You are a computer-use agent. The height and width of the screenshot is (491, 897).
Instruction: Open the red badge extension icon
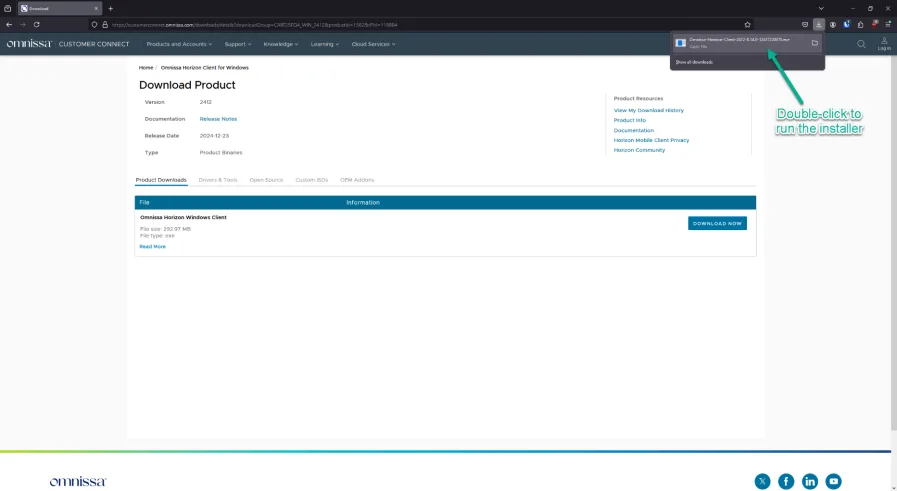[x=874, y=25]
